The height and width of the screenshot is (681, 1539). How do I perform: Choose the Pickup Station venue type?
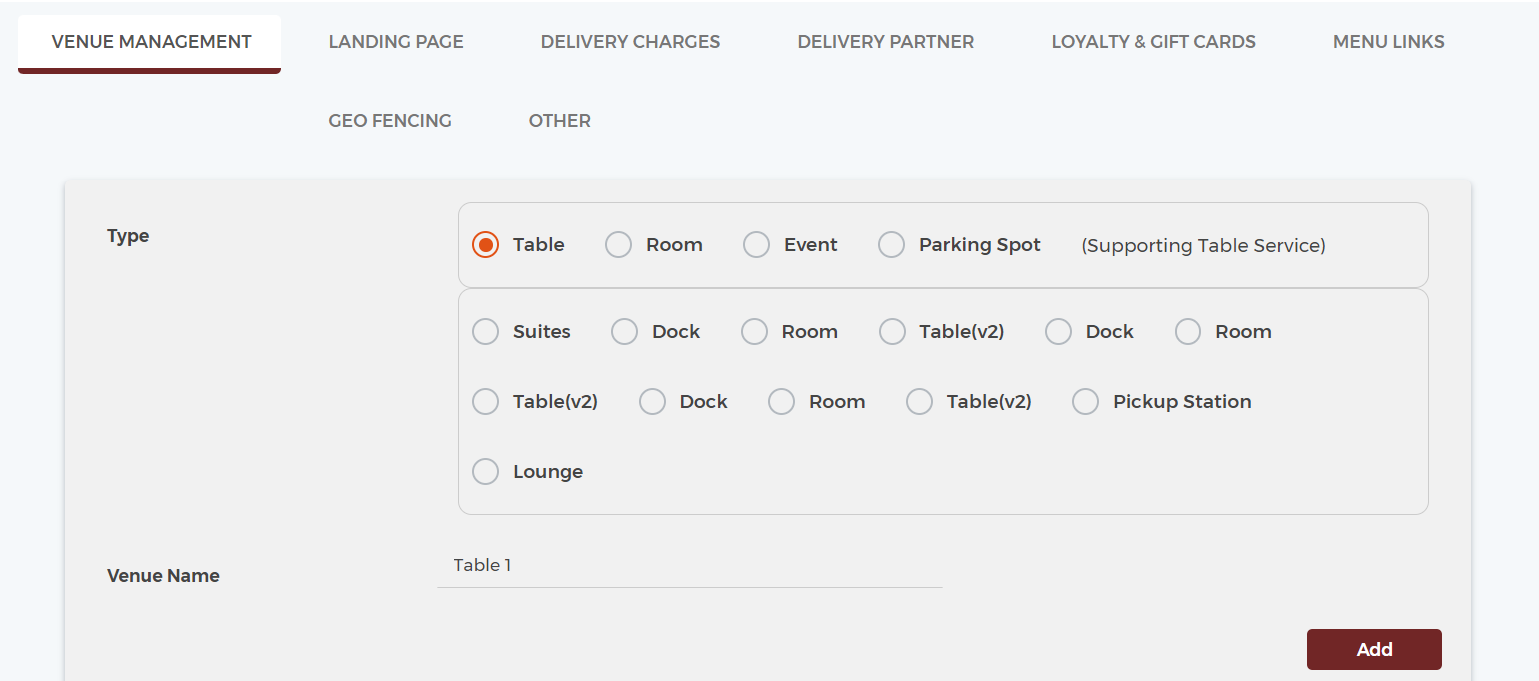point(1085,401)
